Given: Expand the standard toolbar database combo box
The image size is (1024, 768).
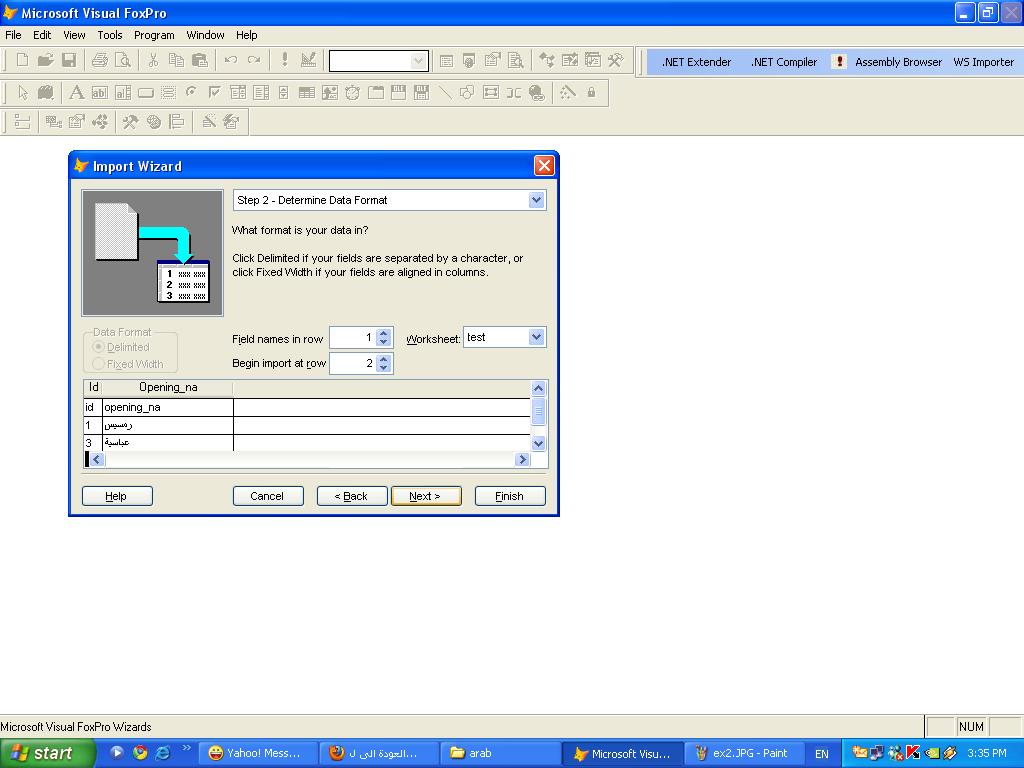Looking at the screenshot, I should [419, 61].
